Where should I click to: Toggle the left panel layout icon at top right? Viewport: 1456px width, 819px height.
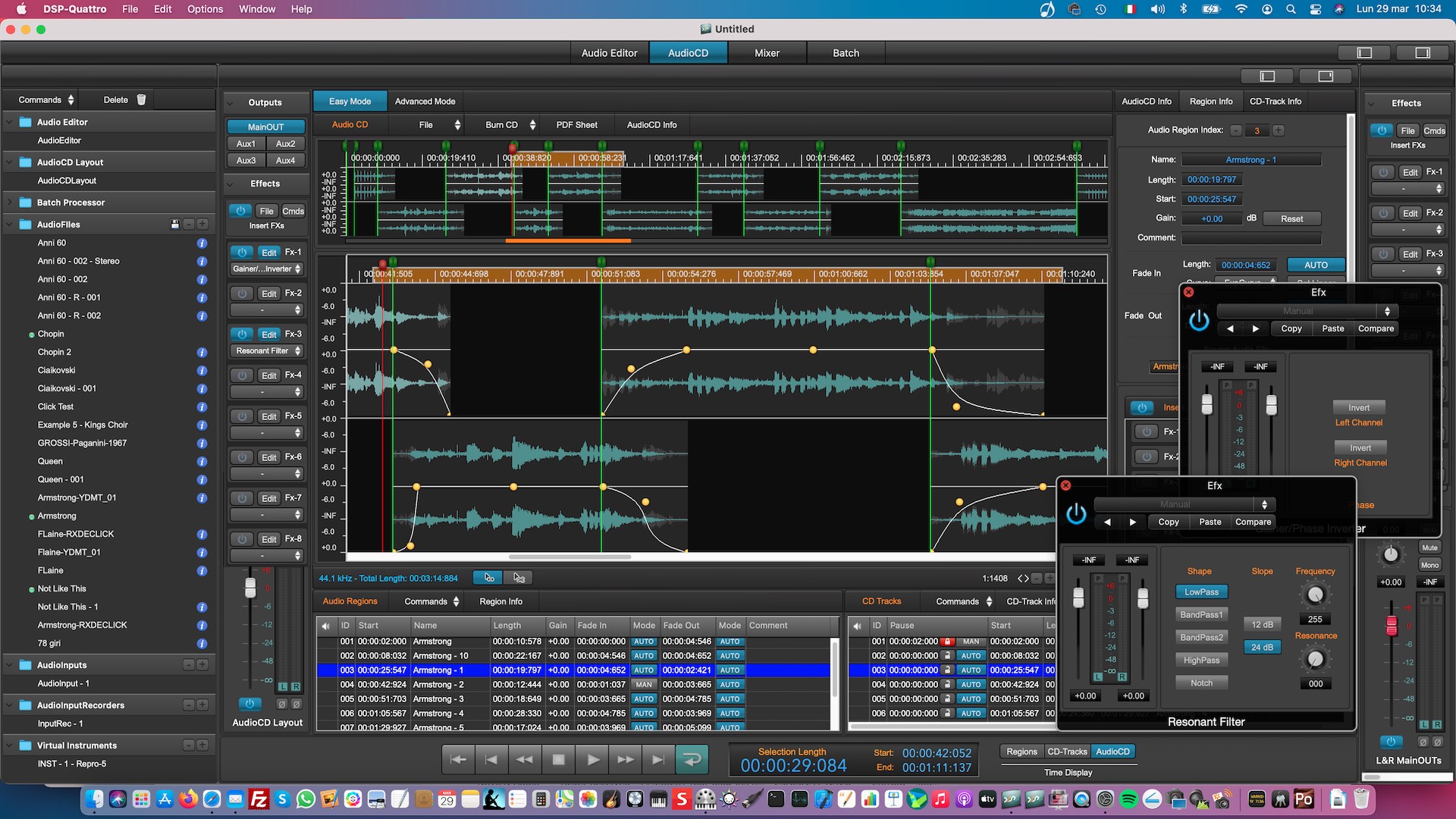pos(1365,52)
